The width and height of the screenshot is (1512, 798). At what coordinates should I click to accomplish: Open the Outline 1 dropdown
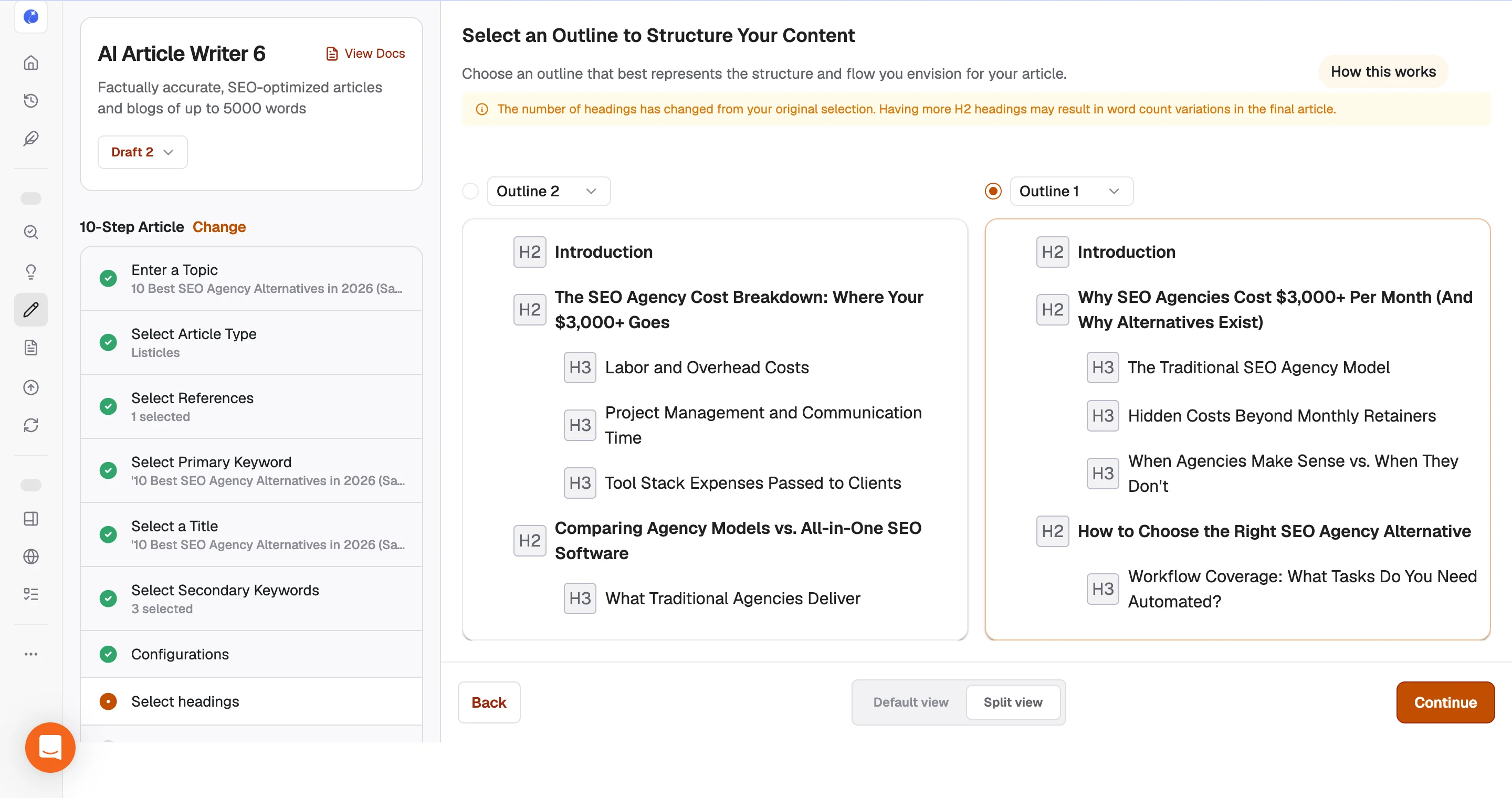coord(1071,191)
